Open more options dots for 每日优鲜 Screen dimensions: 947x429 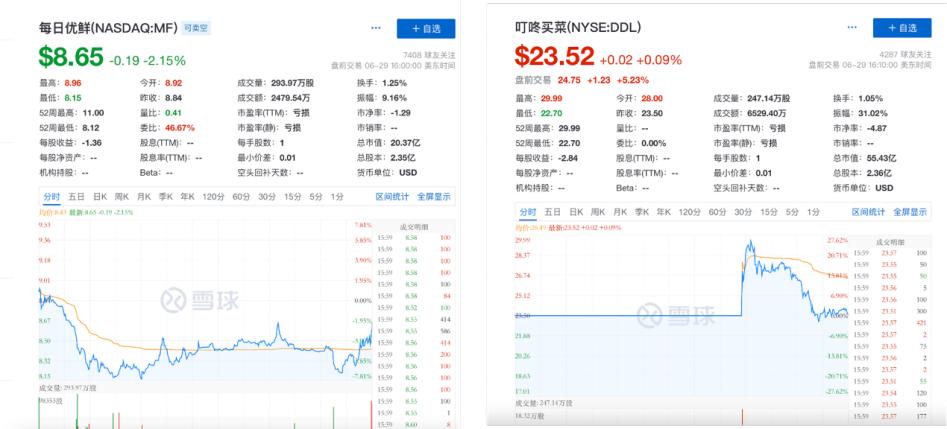coord(376,28)
